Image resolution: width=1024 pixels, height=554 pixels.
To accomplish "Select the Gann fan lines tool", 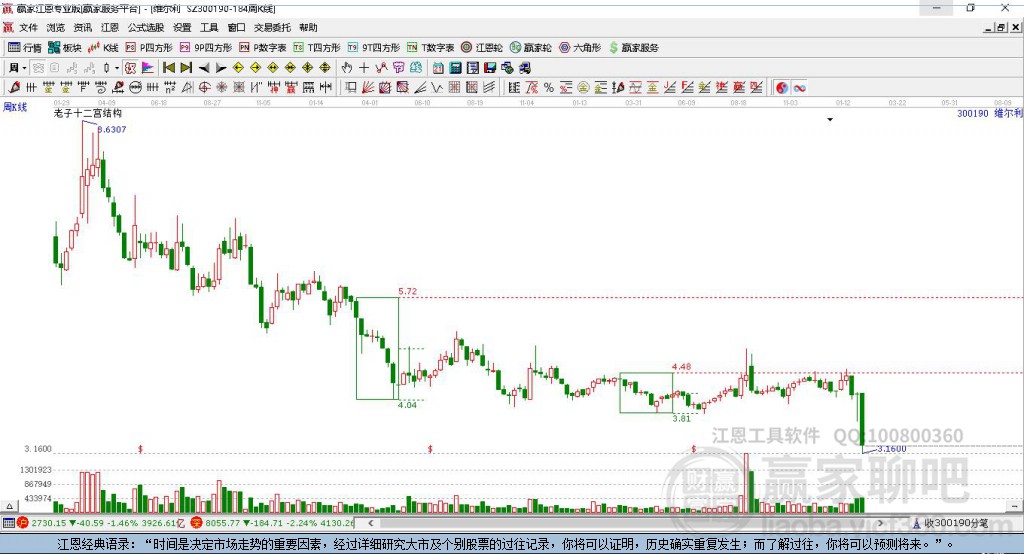I will [368, 88].
